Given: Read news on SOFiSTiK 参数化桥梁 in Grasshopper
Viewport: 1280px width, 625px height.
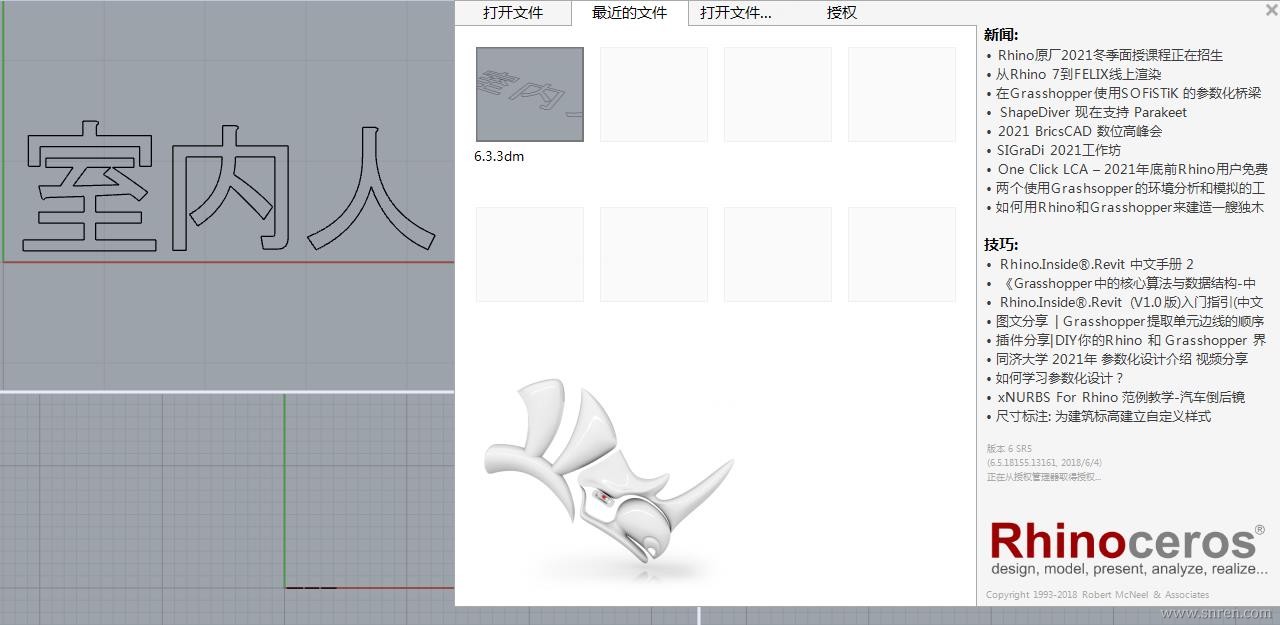Looking at the screenshot, I should tap(1129, 93).
